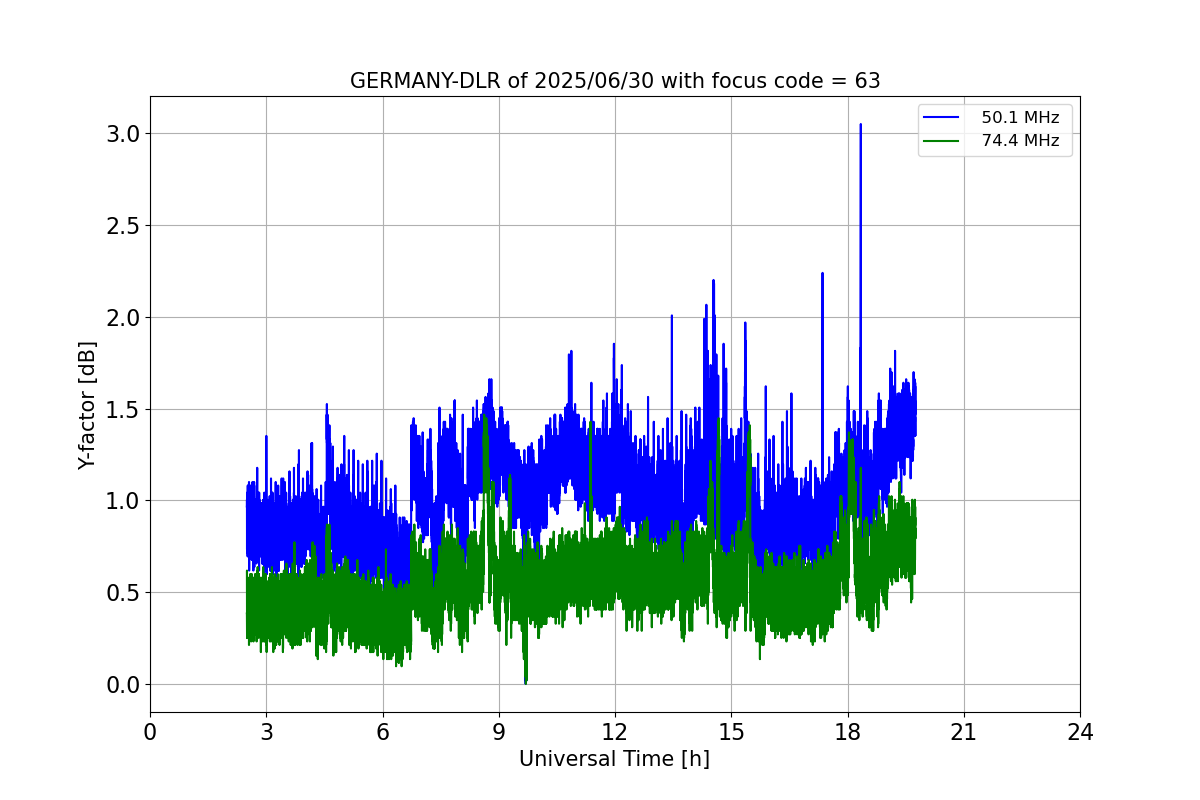This screenshot has height=800, width=1200.
Task: Click the x-axis tick label 21
Action: (964, 732)
